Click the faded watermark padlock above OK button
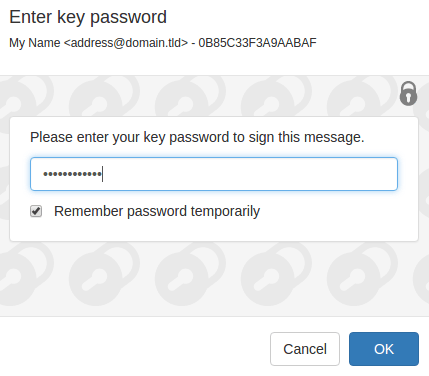The height and width of the screenshot is (376, 429). click(x=363, y=273)
